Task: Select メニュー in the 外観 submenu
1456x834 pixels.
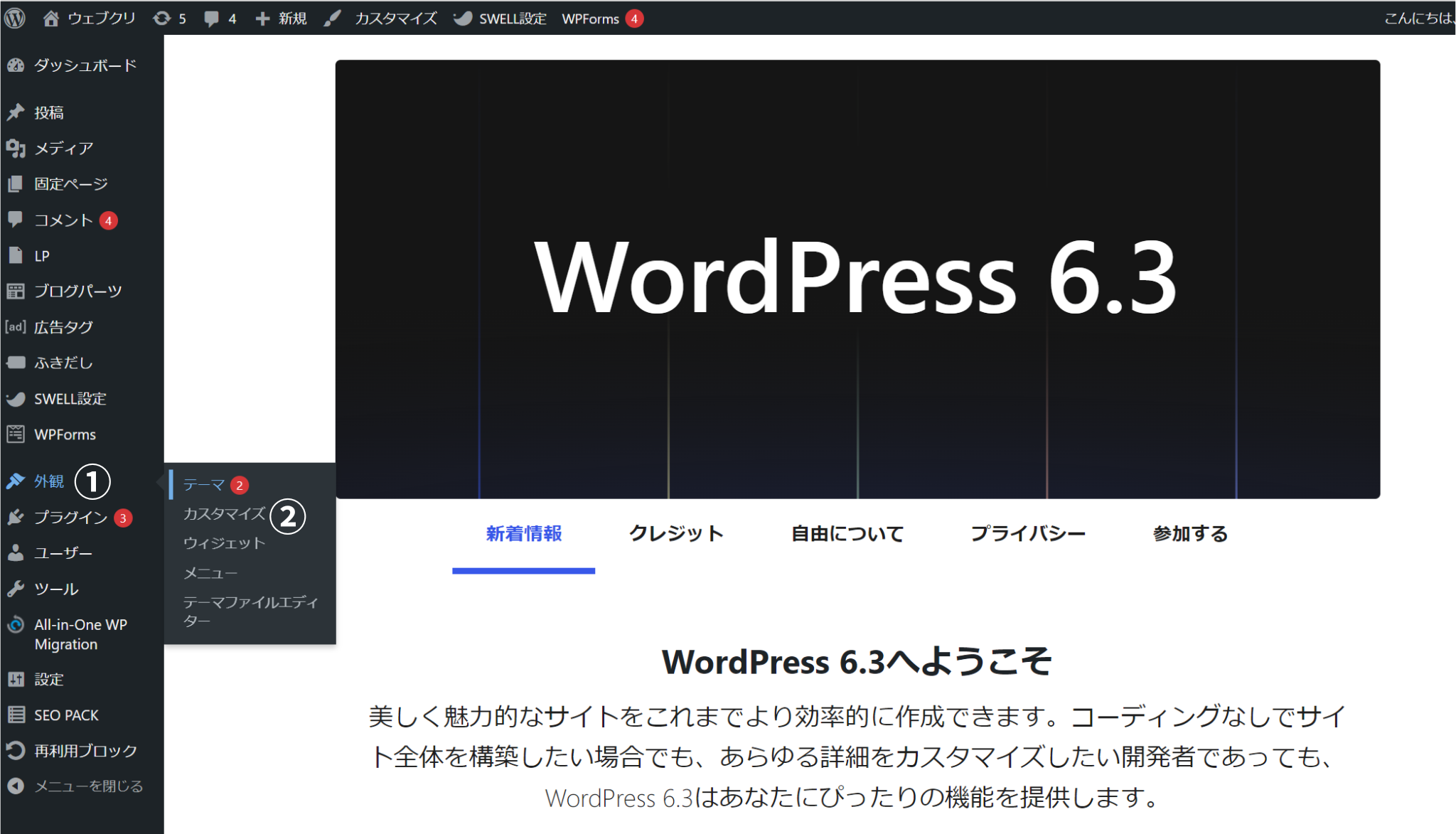Action: [x=210, y=573]
